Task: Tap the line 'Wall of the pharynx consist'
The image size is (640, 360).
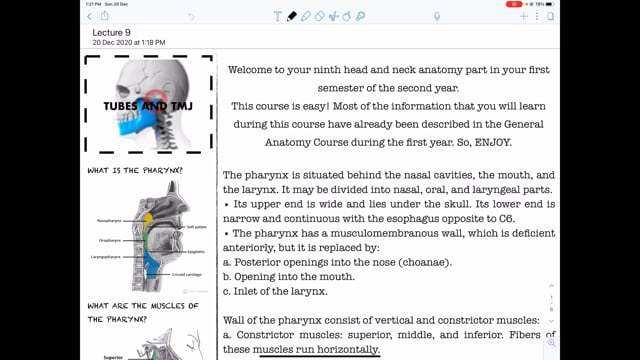Action: [x=381, y=320]
